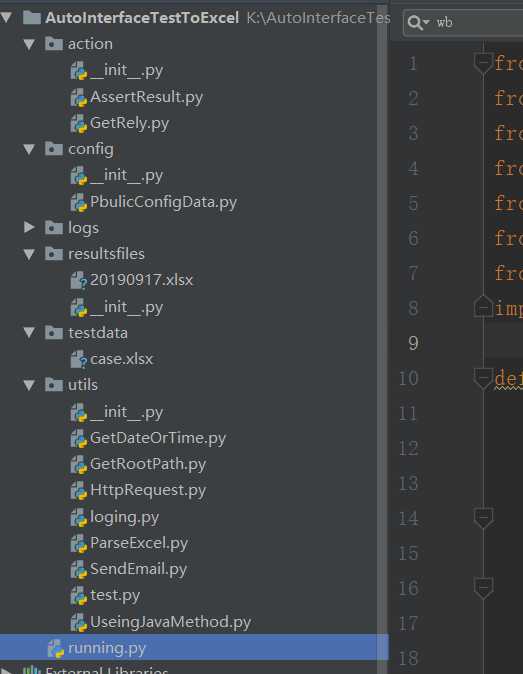Viewport: 523px width, 674px height.
Task: Click the AssertResult.py Python file icon
Action: pyautogui.click(x=79, y=98)
